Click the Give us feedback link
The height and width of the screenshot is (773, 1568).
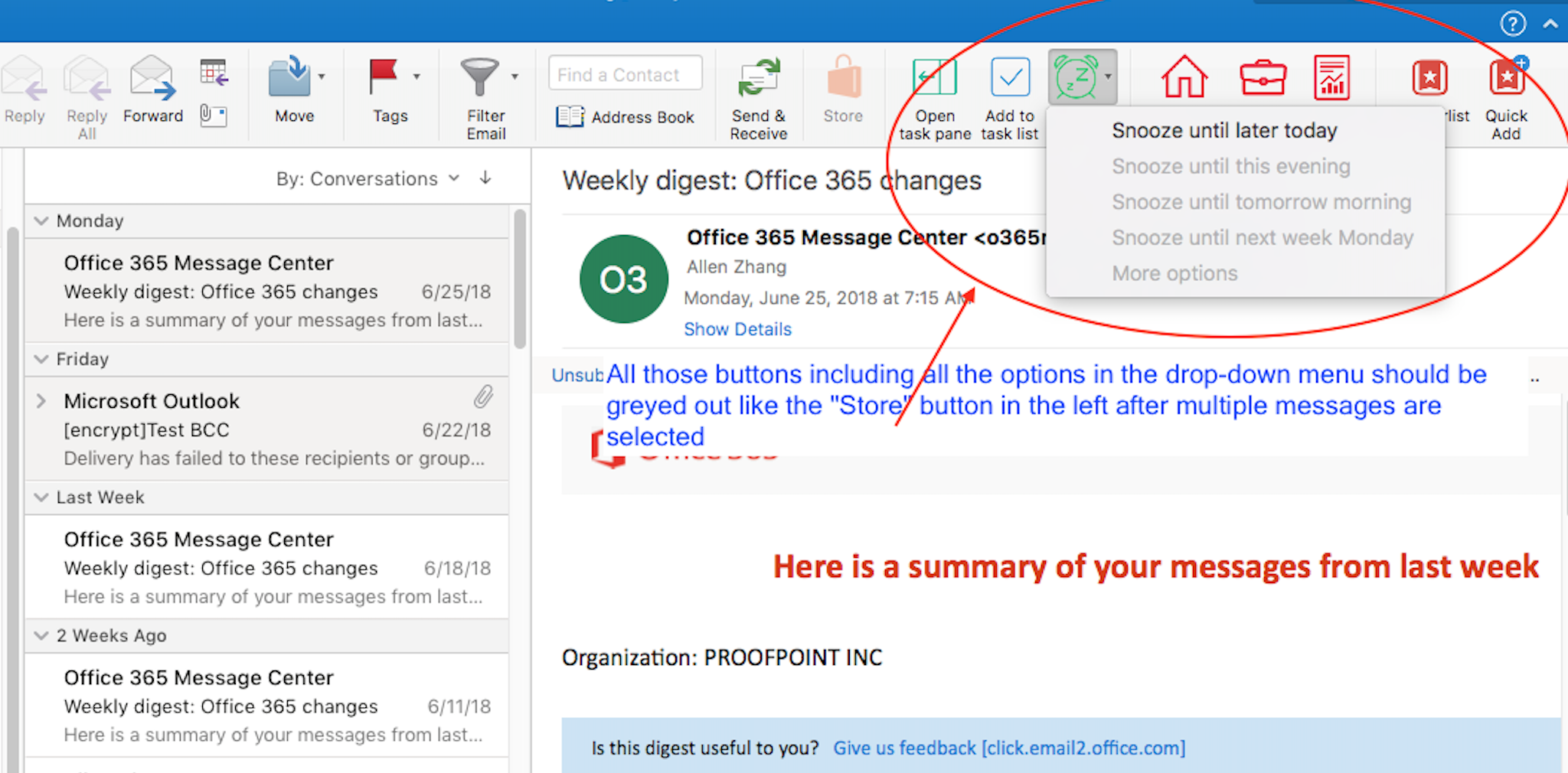coord(1008,748)
